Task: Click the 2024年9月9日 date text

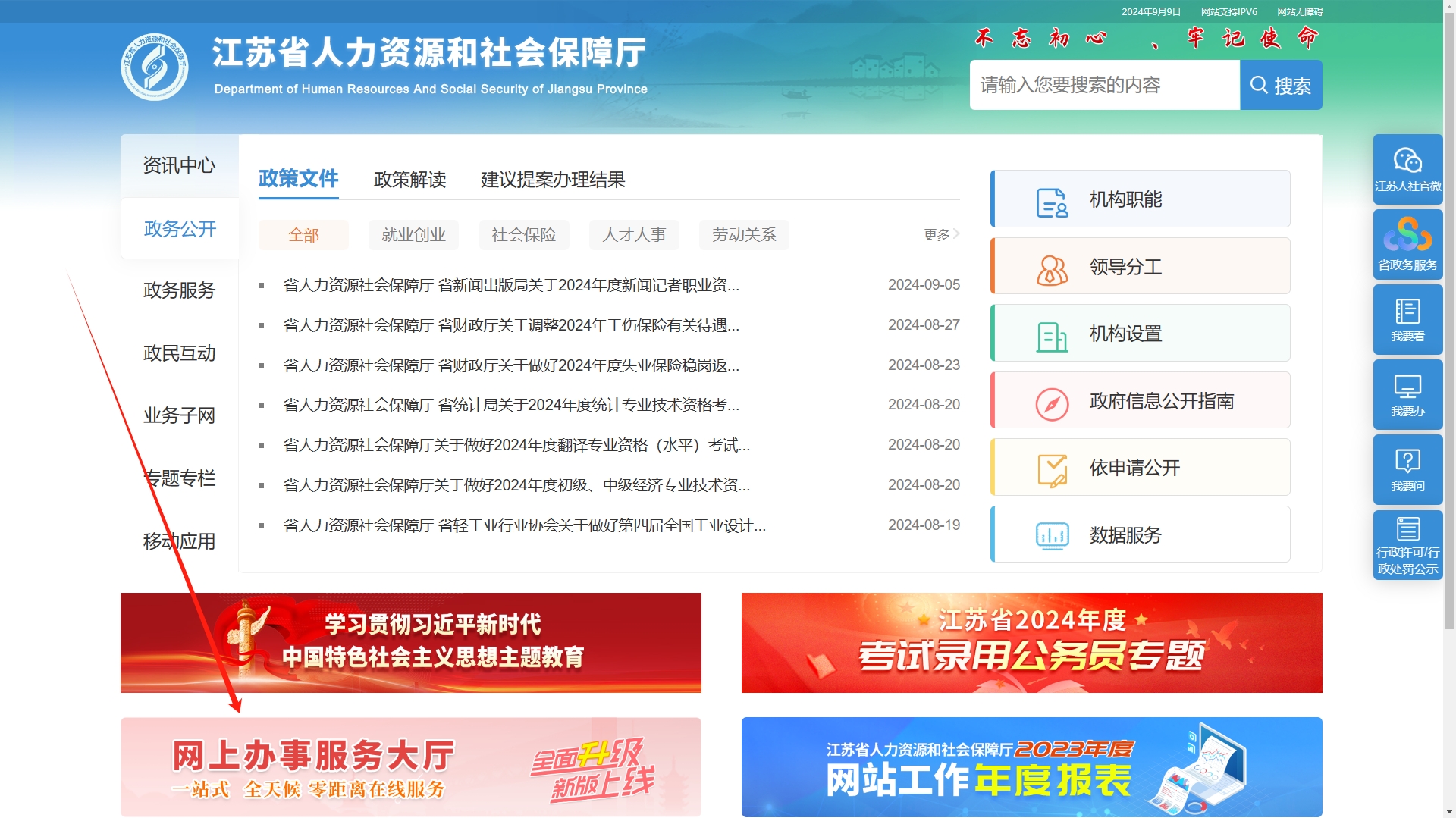Action: [x=1150, y=11]
